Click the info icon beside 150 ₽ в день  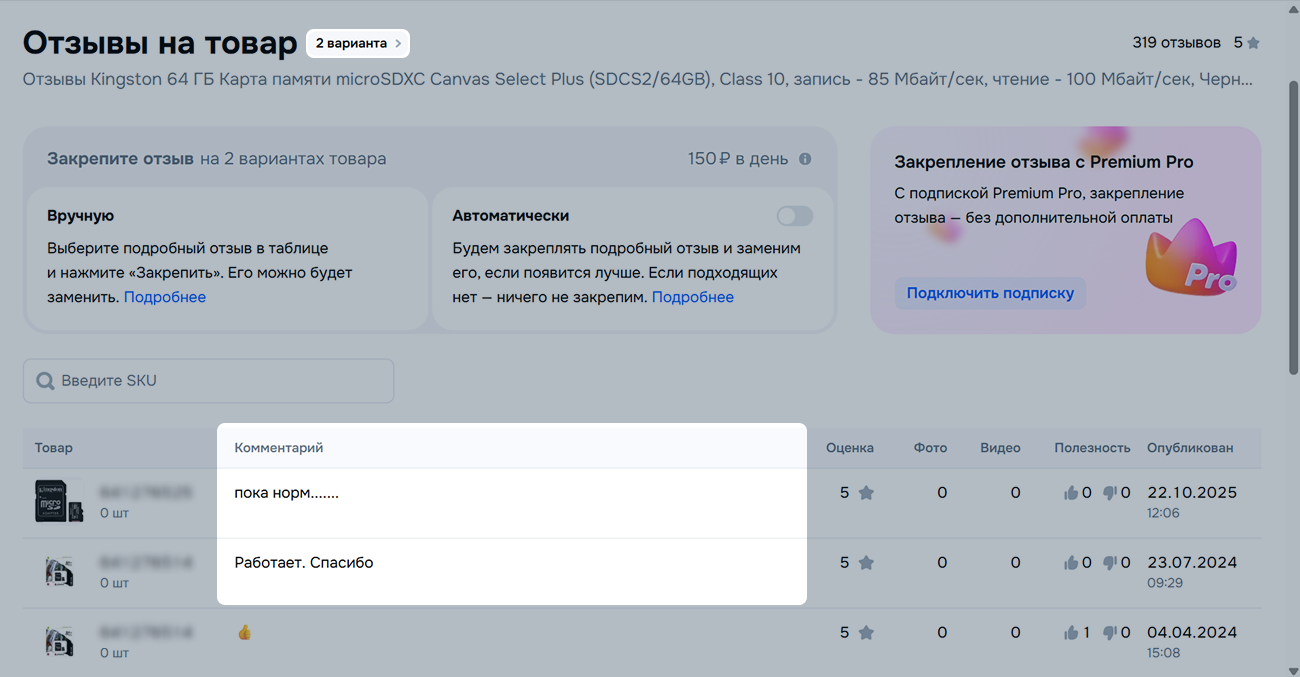tap(805, 159)
